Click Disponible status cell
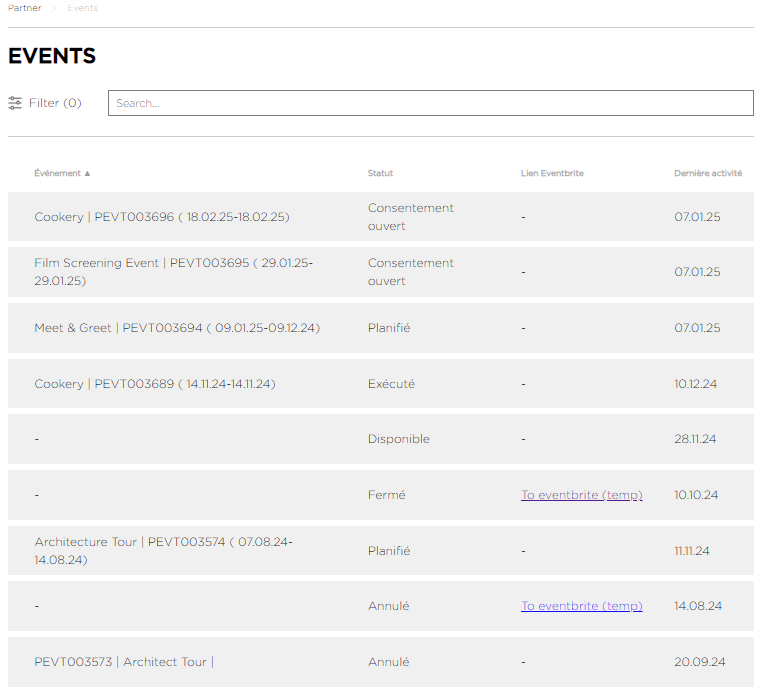 coord(399,439)
